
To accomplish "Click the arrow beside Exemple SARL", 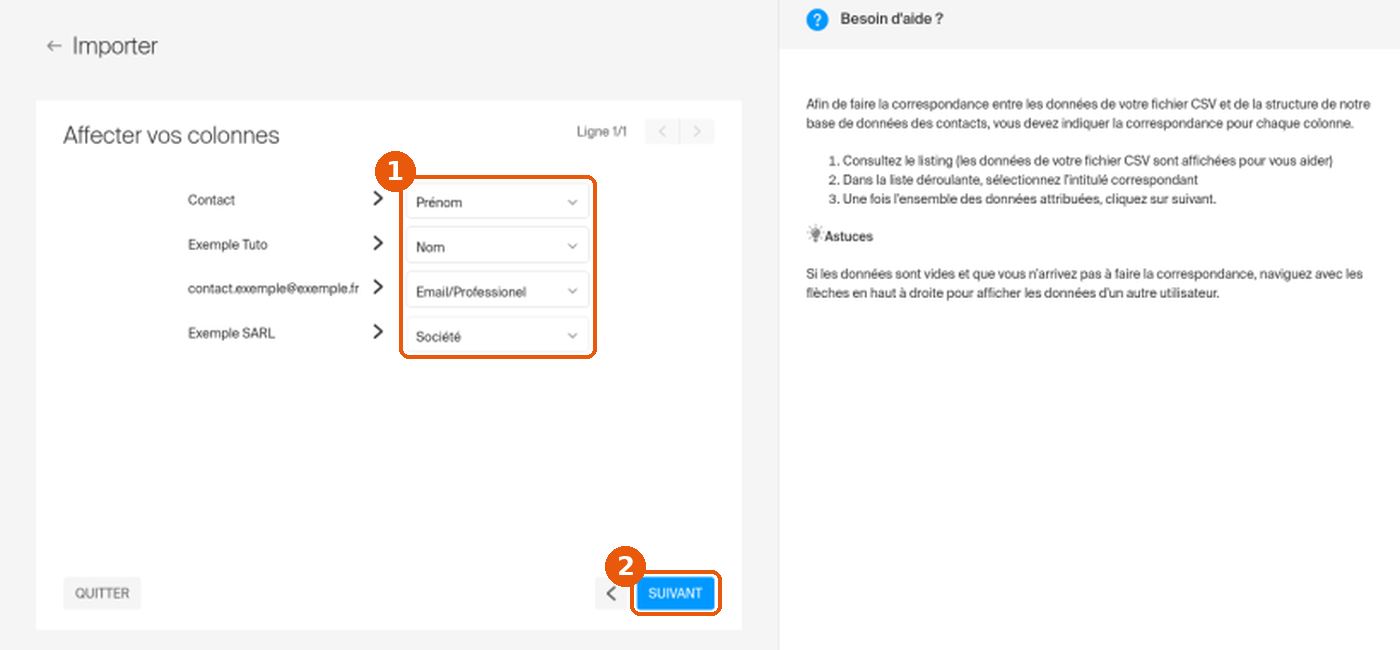I will pos(378,332).
